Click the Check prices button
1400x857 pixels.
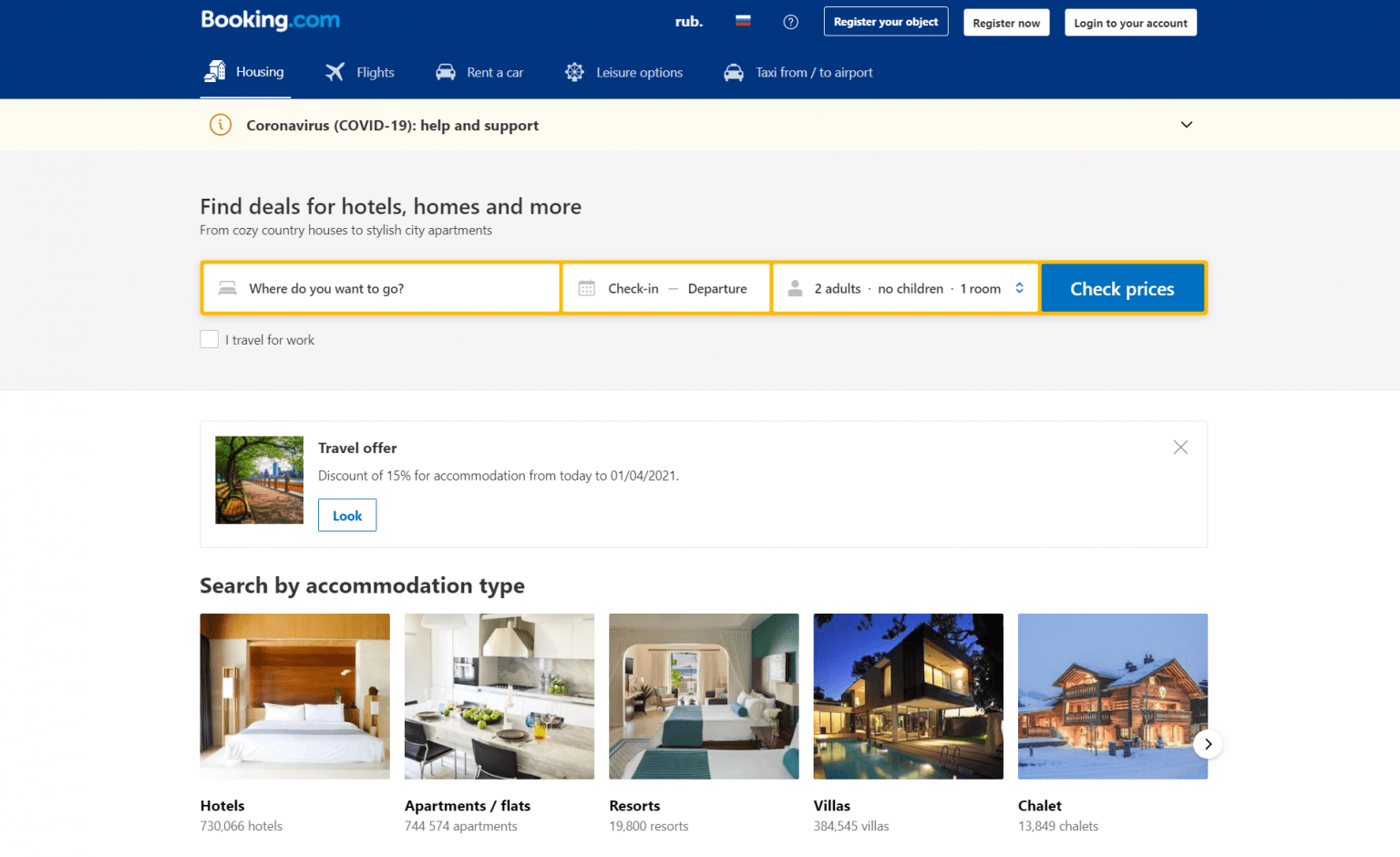[1123, 287]
